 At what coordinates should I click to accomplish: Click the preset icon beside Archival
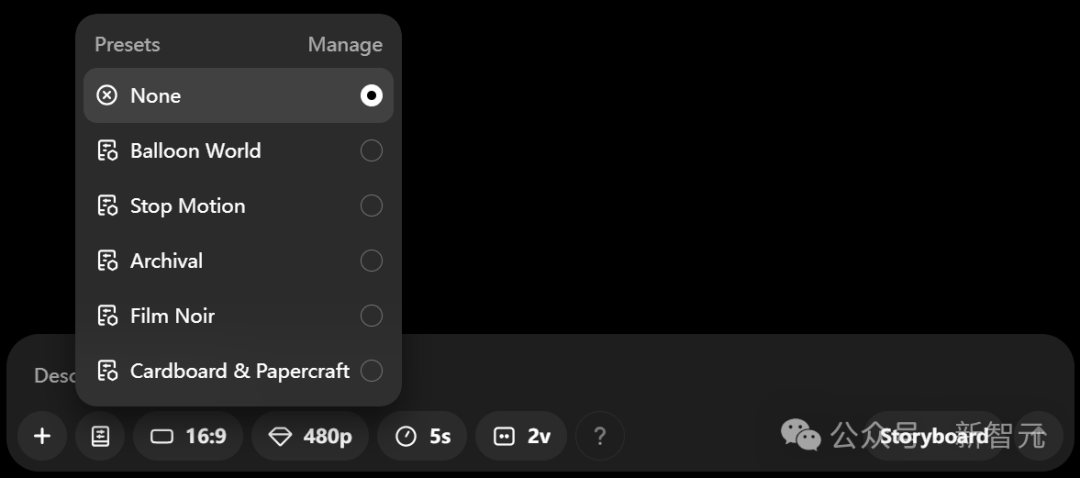click(x=107, y=260)
